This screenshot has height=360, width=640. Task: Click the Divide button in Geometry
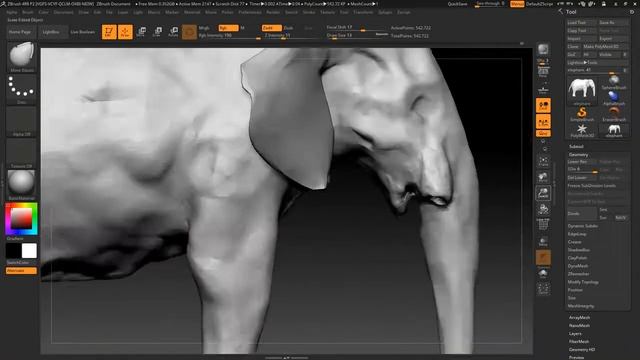click(x=582, y=213)
